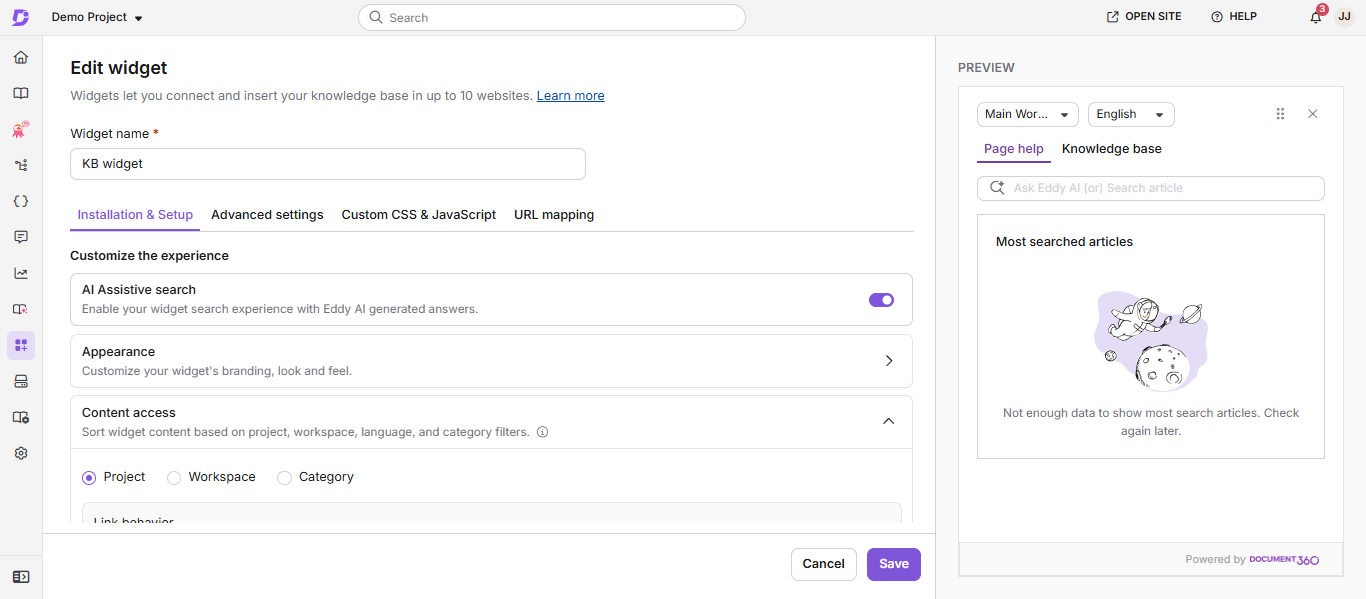Select the Page help tab in preview
Viewport: 1366px width, 599px height.
click(1014, 149)
